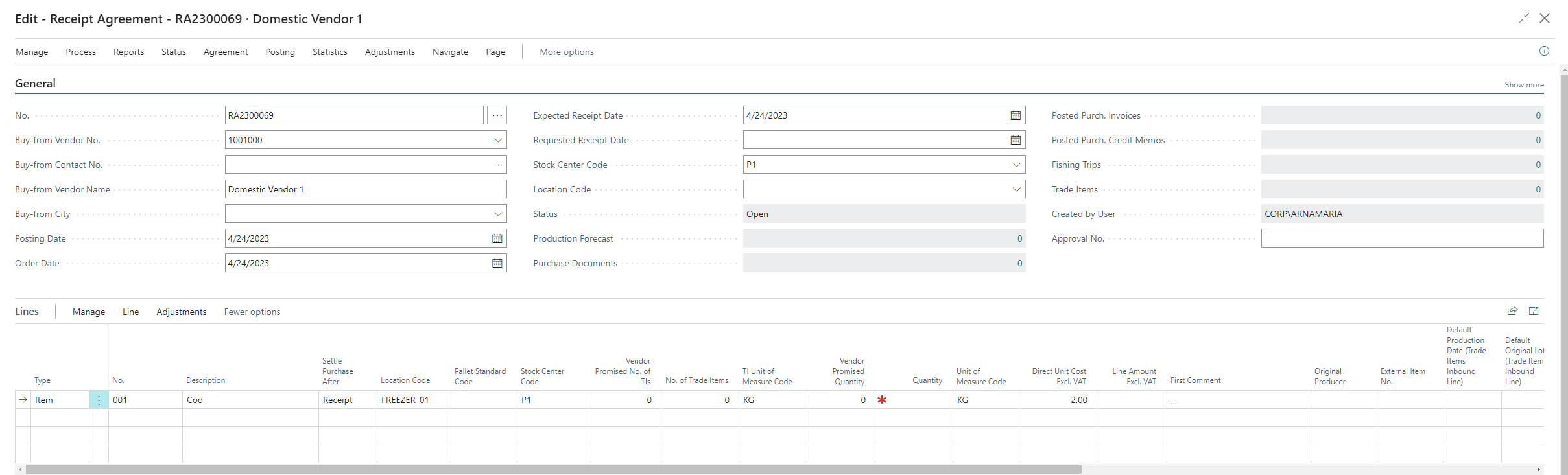The image size is (1568, 475).
Task: Click the ellipsis button next to No. field
Action: click(497, 115)
